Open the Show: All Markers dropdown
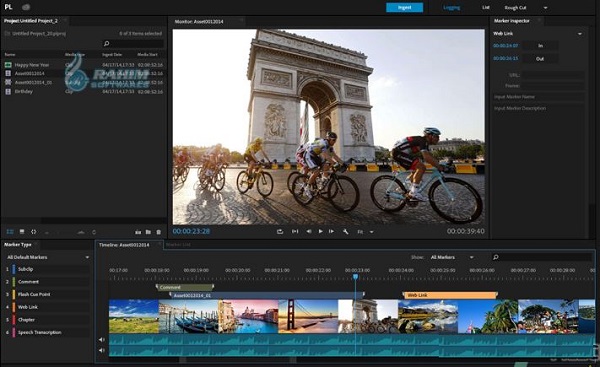The width and height of the screenshot is (600, 367). click(452, 258)
